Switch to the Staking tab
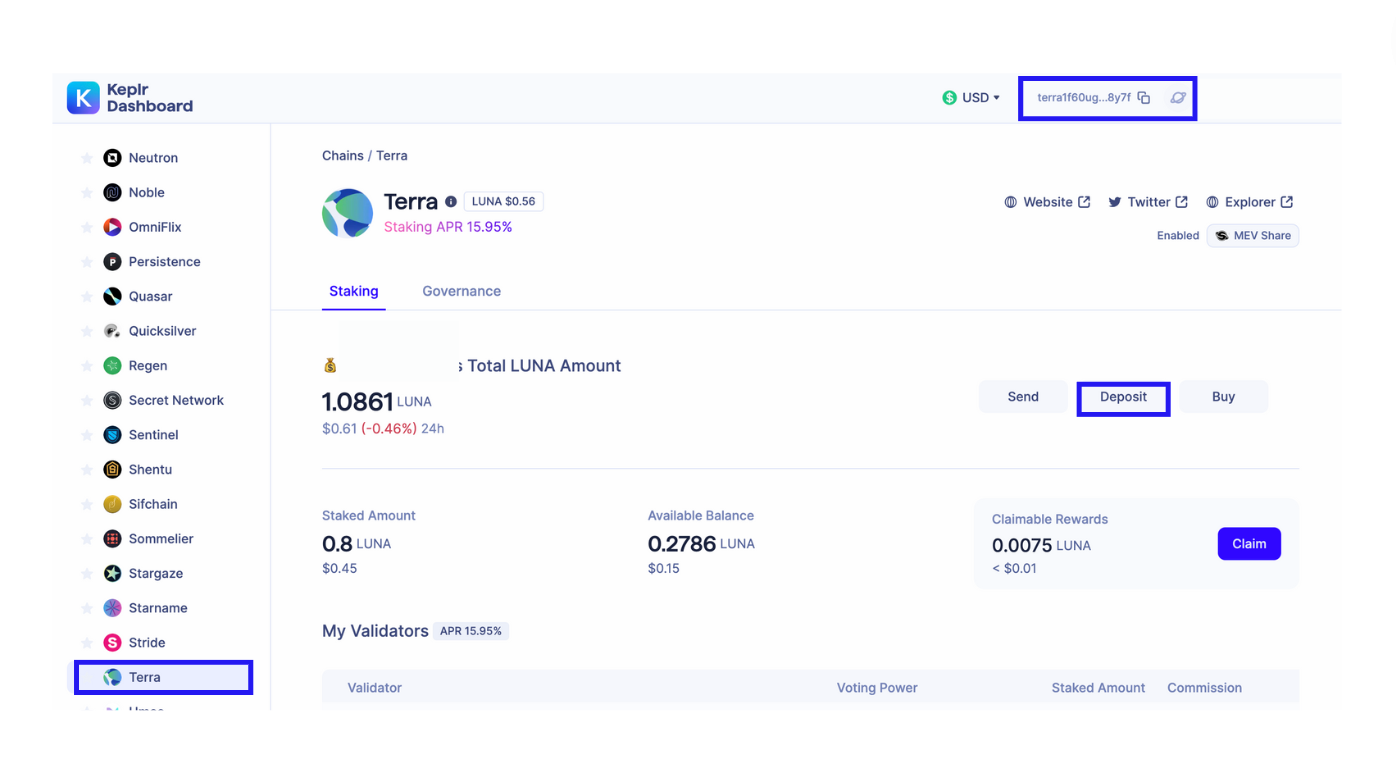Viewport: 1396px width, 782px height. pyautogui.click(x=354, y=291)
